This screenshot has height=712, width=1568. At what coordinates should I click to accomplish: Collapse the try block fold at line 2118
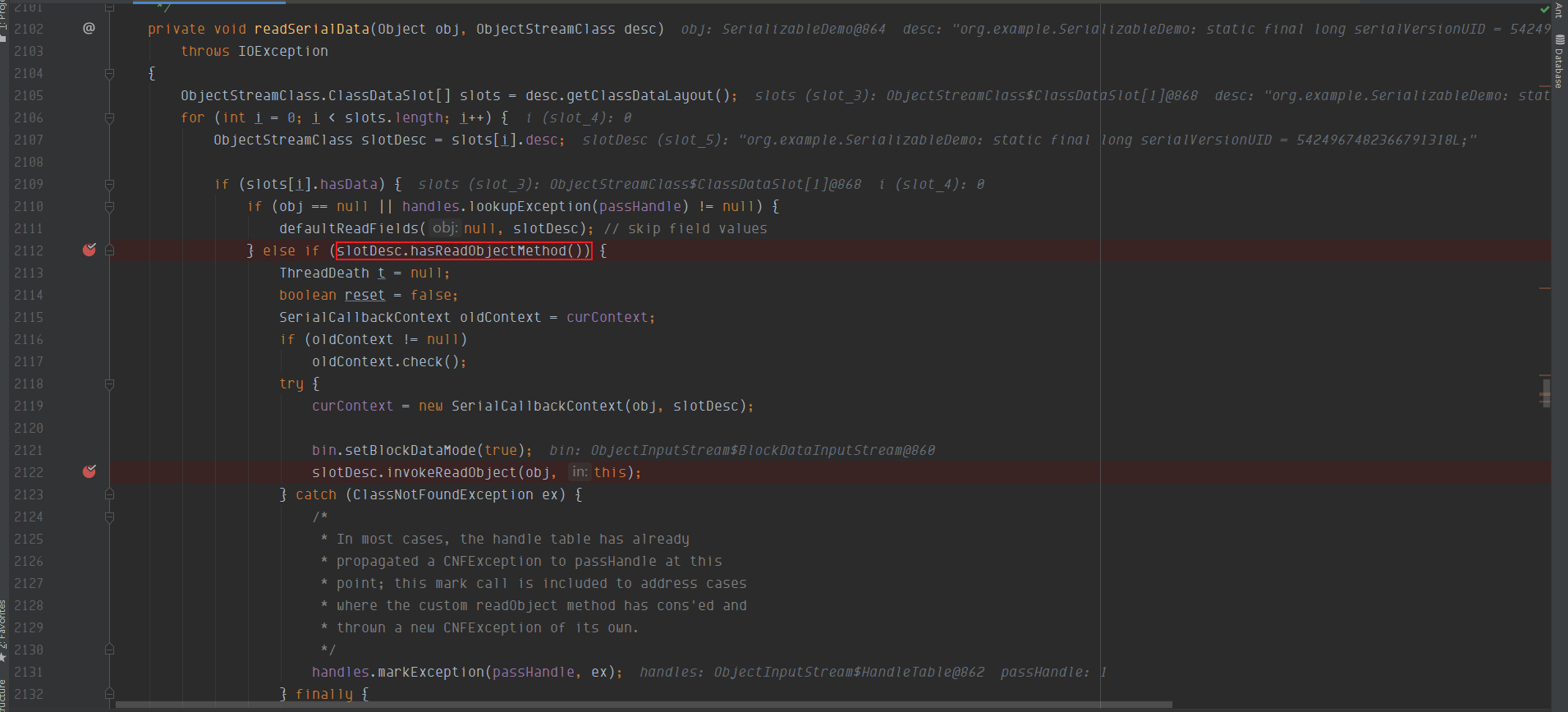click(x=109, y=384)
